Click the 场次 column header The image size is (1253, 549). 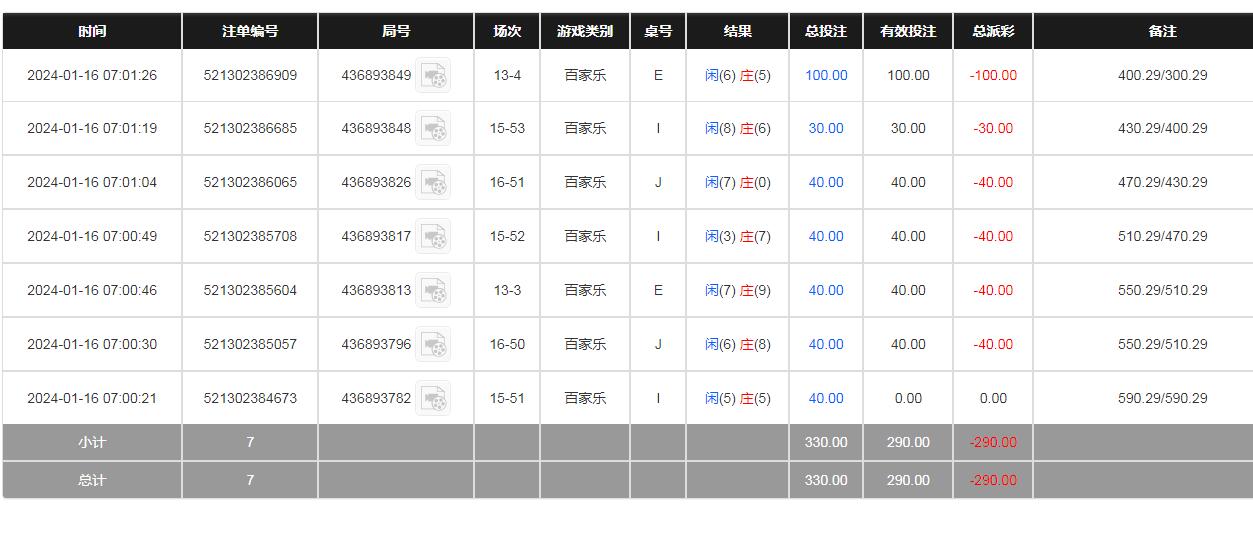click(x=507, y=31)
